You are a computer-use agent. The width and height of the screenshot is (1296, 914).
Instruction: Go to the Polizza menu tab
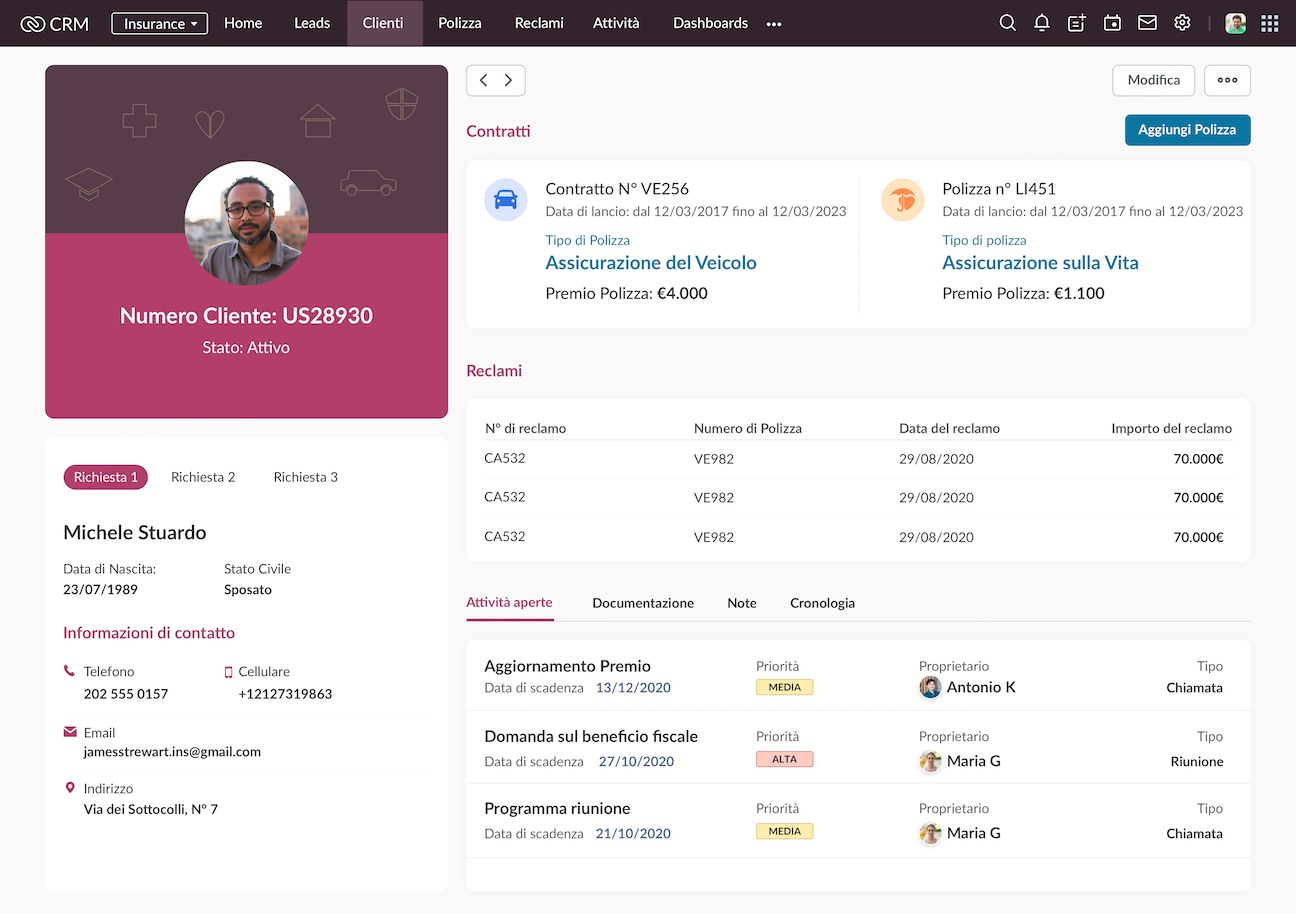click(460, 23)
